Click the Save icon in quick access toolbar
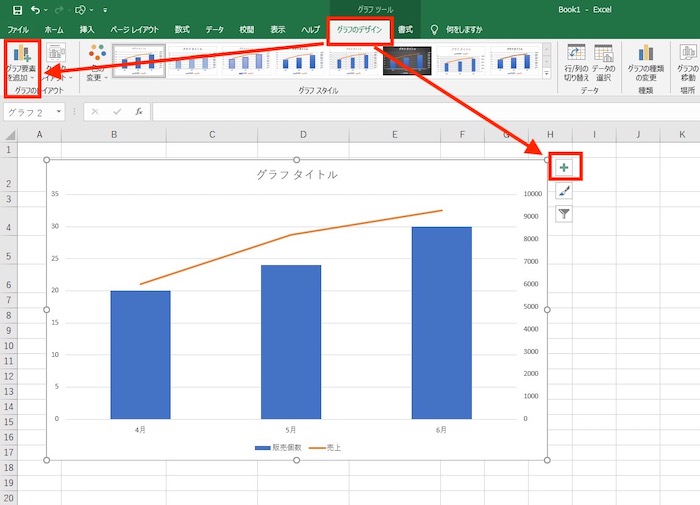Viewport: 700px width, 505px height. [x=17, y=9]
